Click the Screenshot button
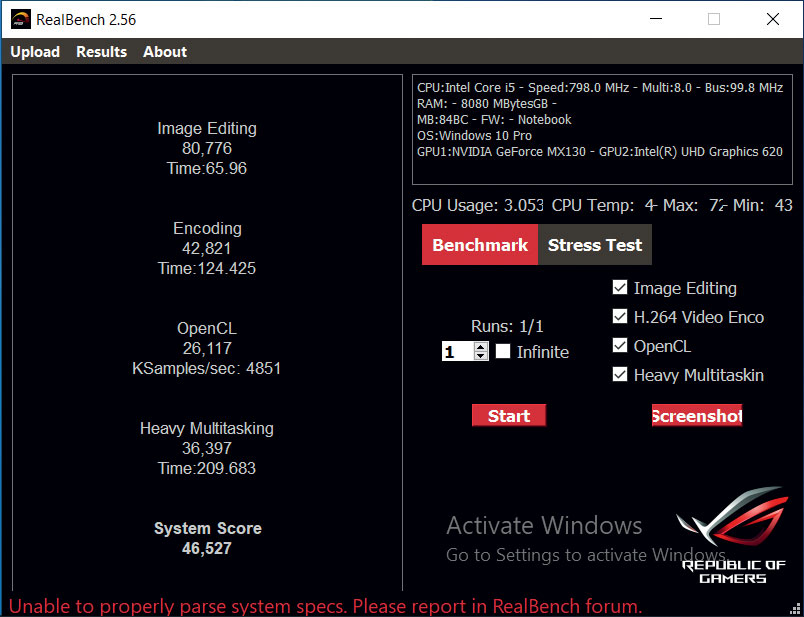The image size is (804, 617). coord(697,415)
